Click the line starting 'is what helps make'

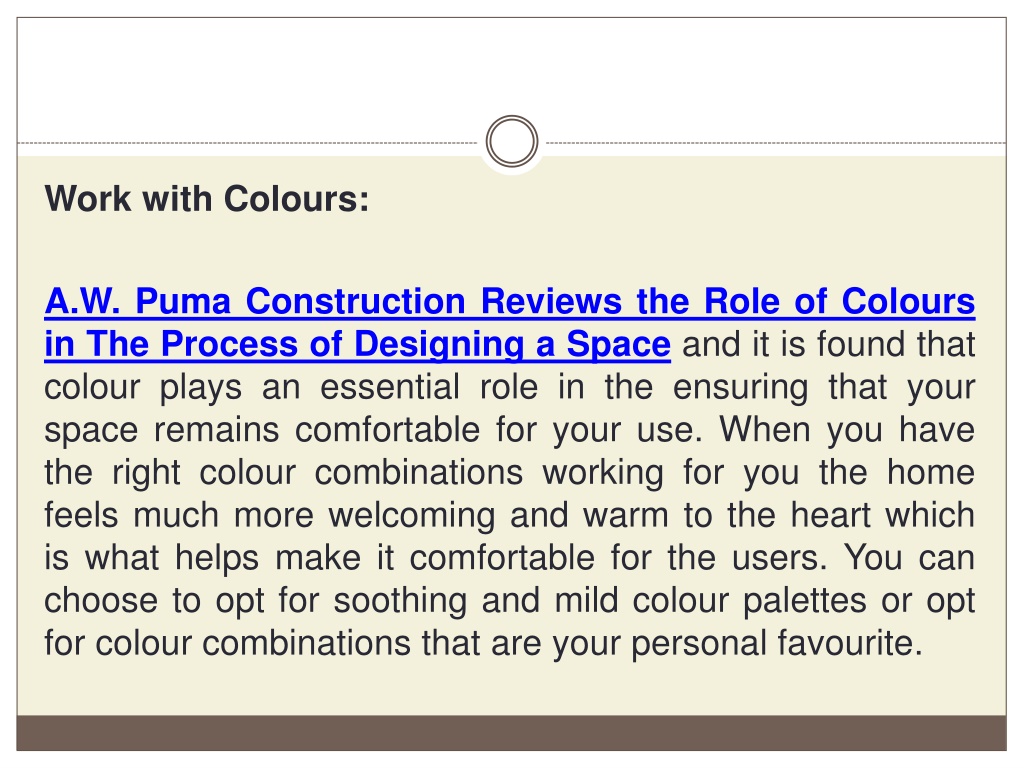[509, 558]
